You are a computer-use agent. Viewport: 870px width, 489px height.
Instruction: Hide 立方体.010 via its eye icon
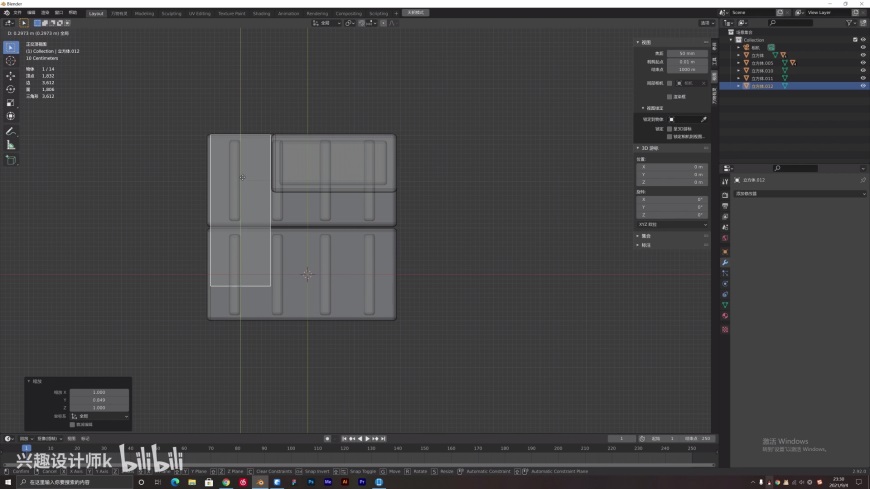pos(863,70)
